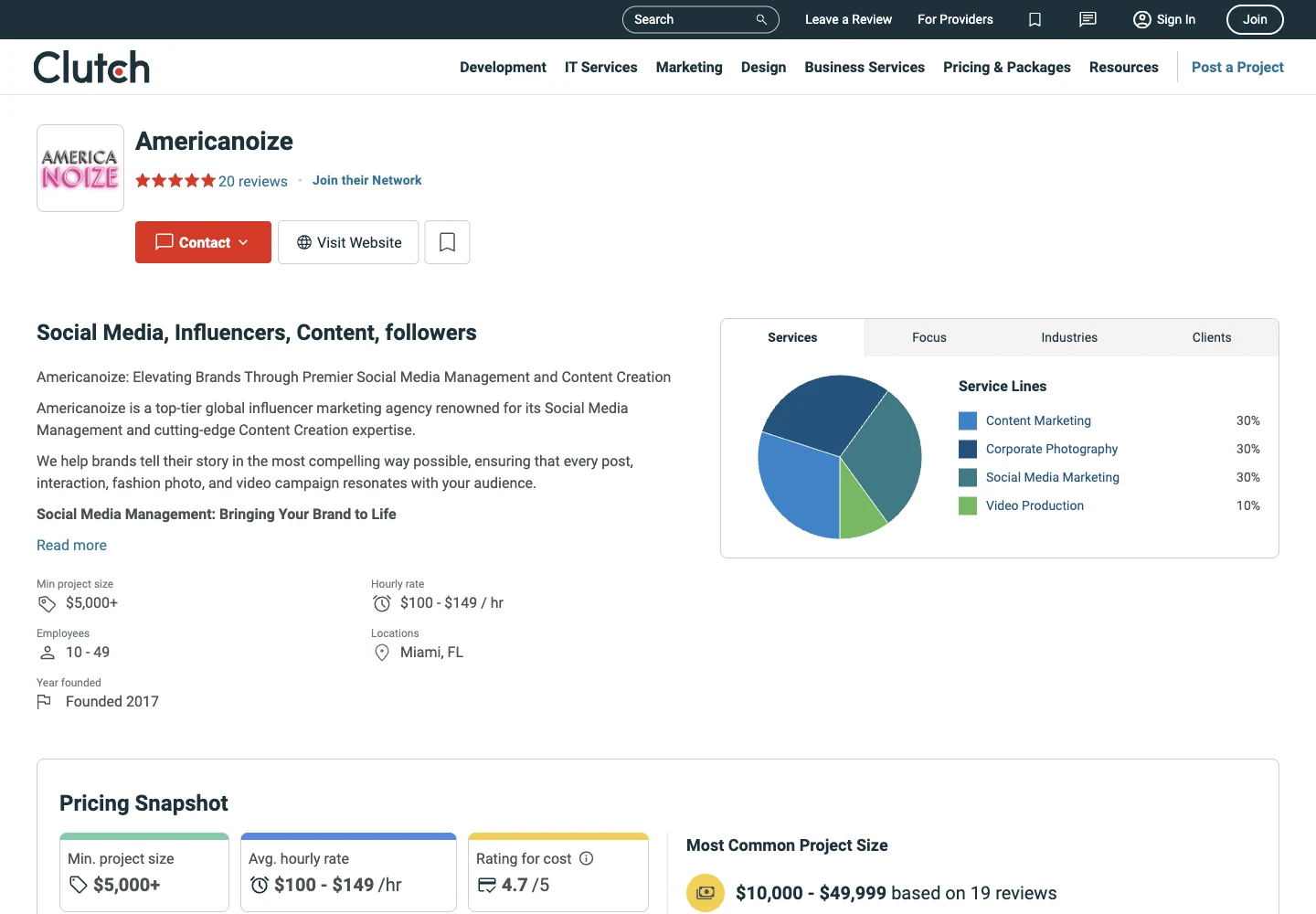
Task: Click the tag icon in Min. project size card
Action: pyautogui.click(x=79, y=885)
